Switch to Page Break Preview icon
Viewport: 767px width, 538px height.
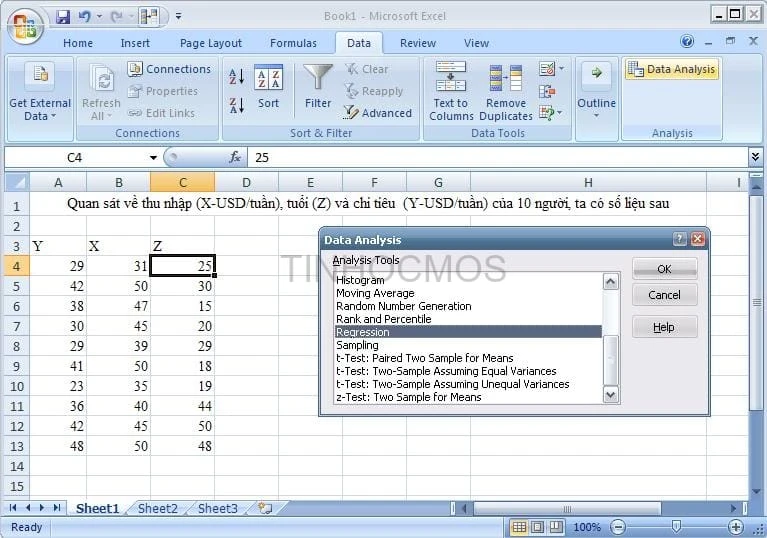pyautogui.click(x=556, y=527)
